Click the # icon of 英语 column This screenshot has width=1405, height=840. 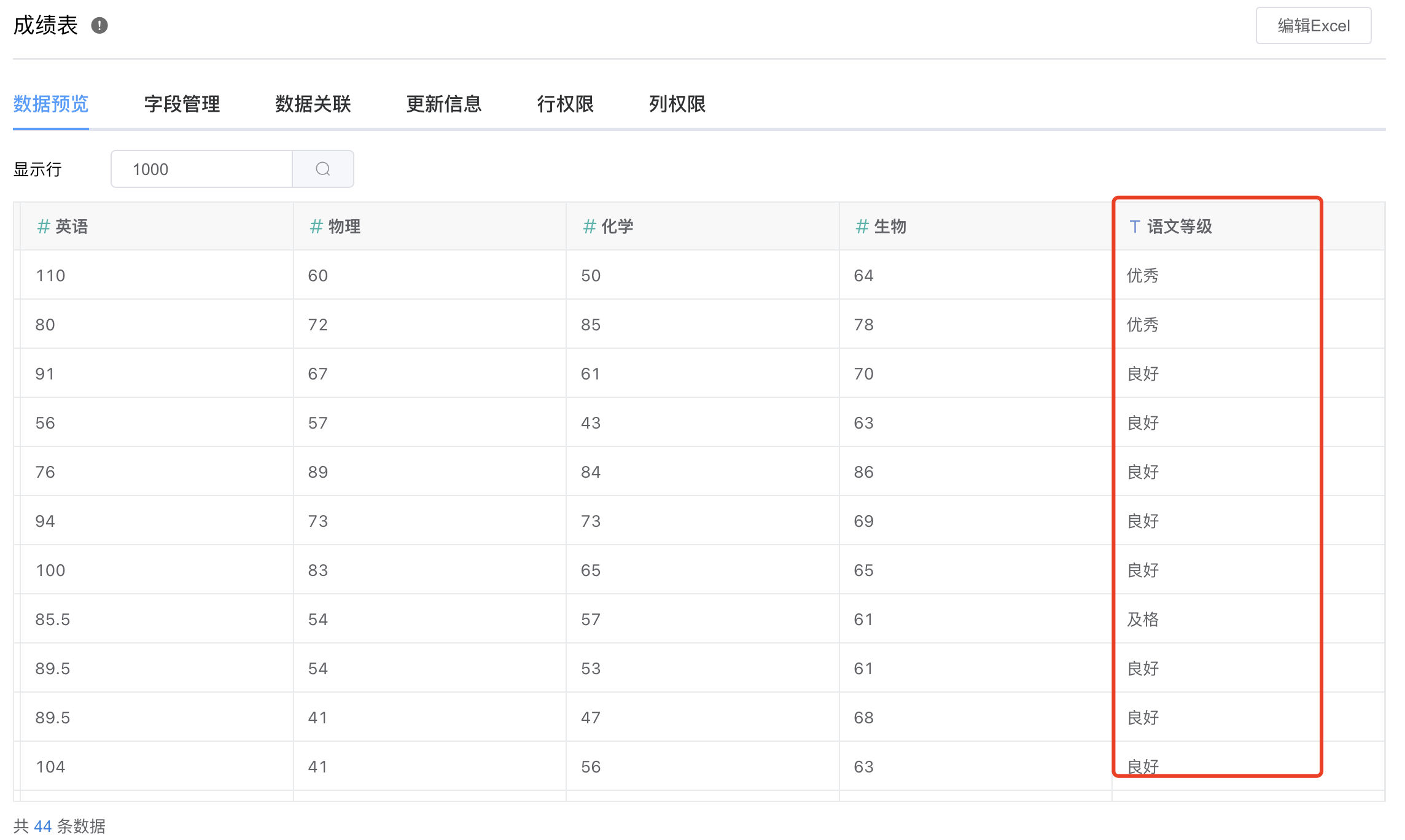click(43, 227)
